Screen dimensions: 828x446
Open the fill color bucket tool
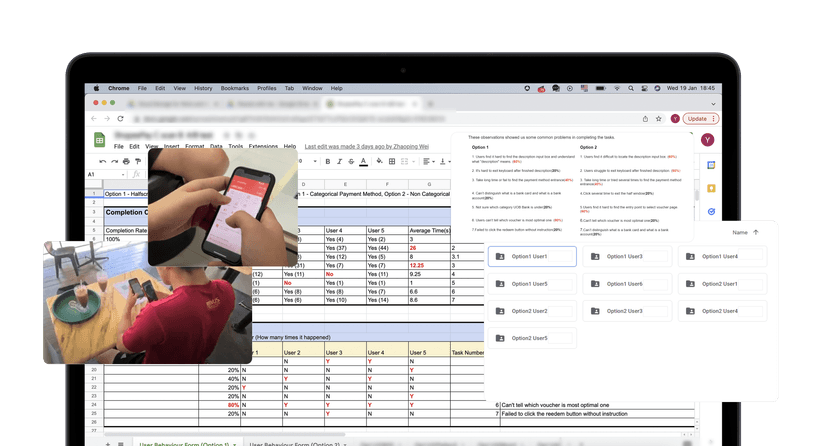click(x=379, y=162)
